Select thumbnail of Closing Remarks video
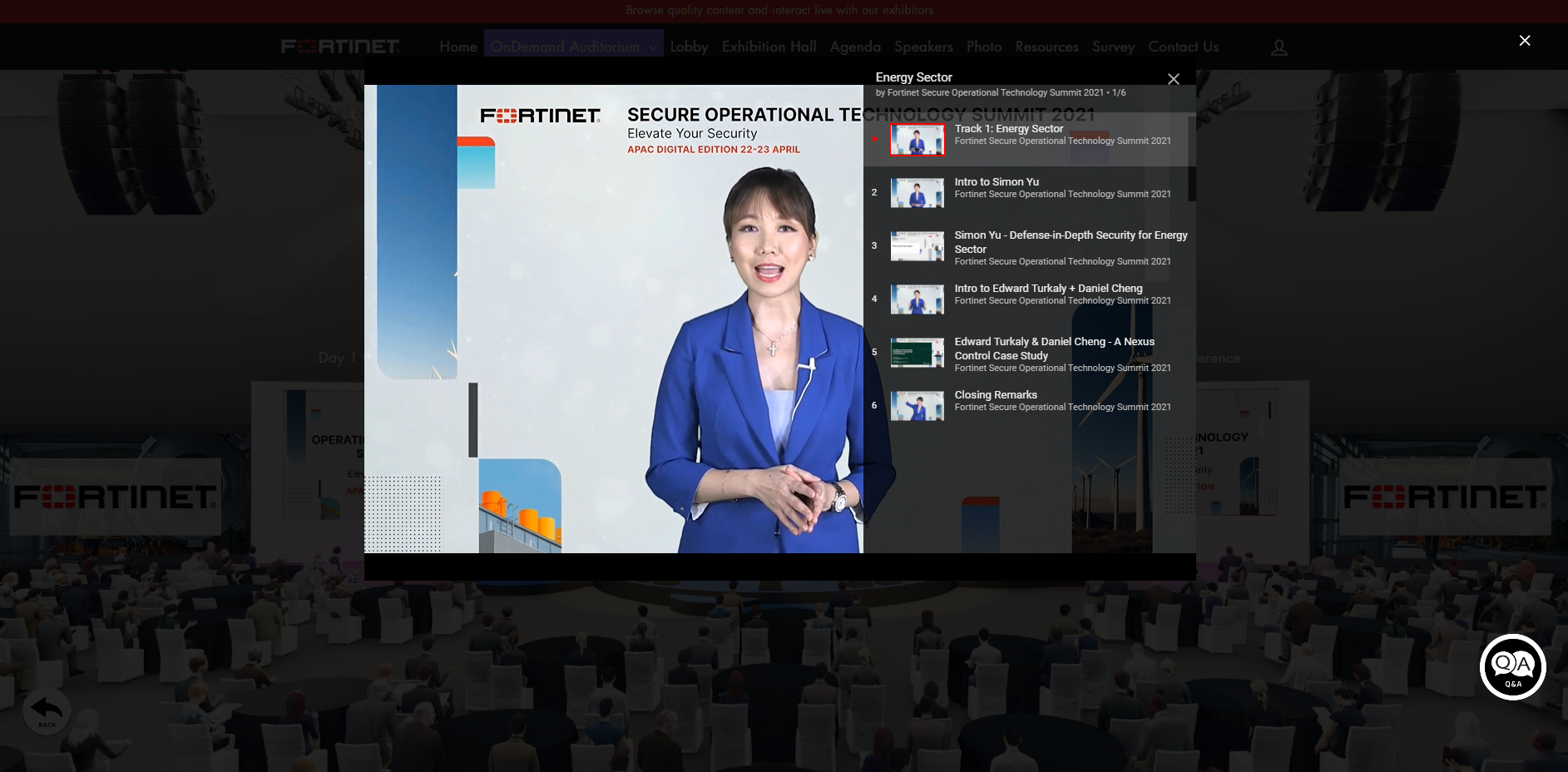 pos(918,406)
